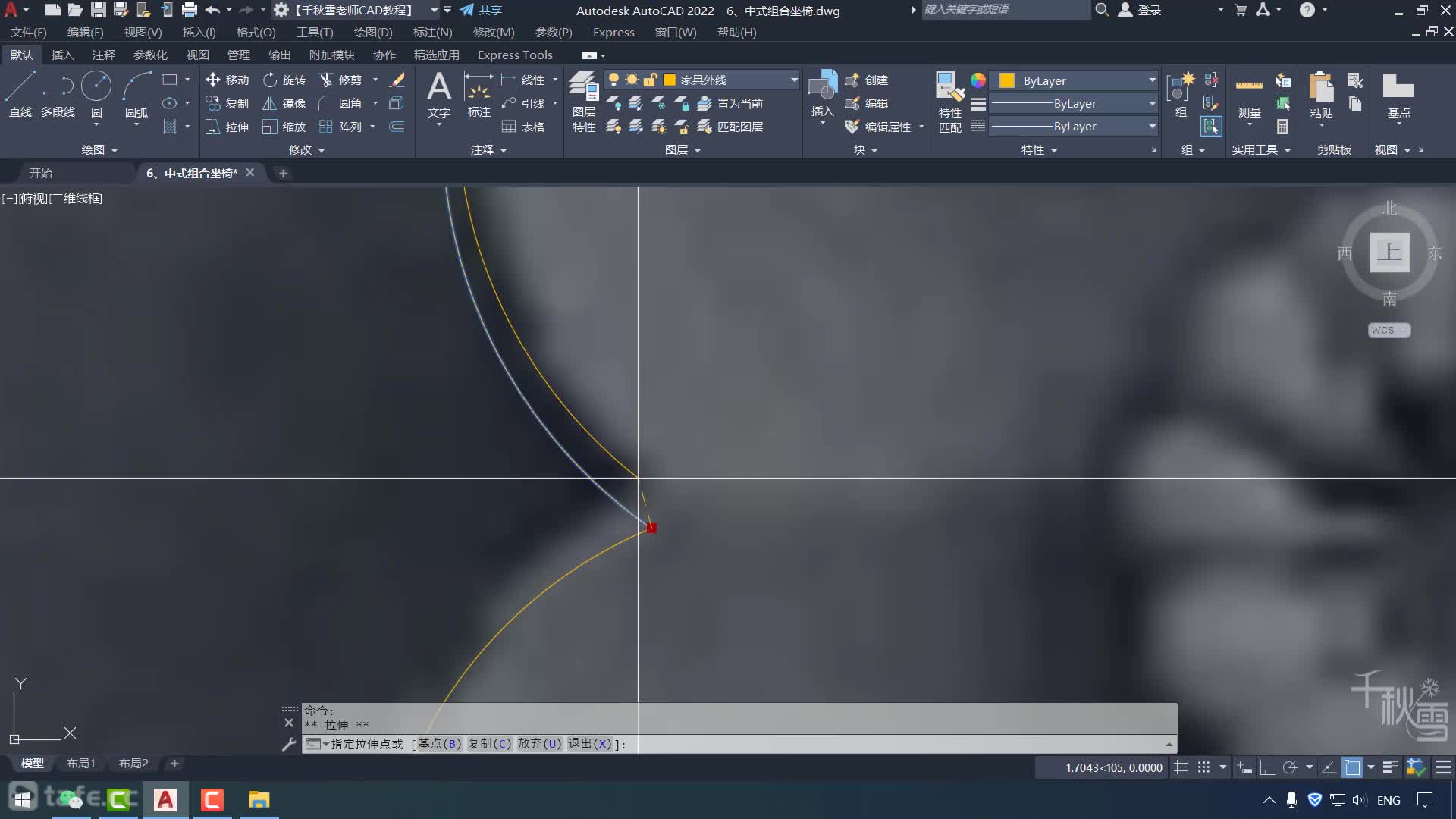Open the 标注(N) menu
This screenshot has height=819, width=1456.
pos(432,32)
